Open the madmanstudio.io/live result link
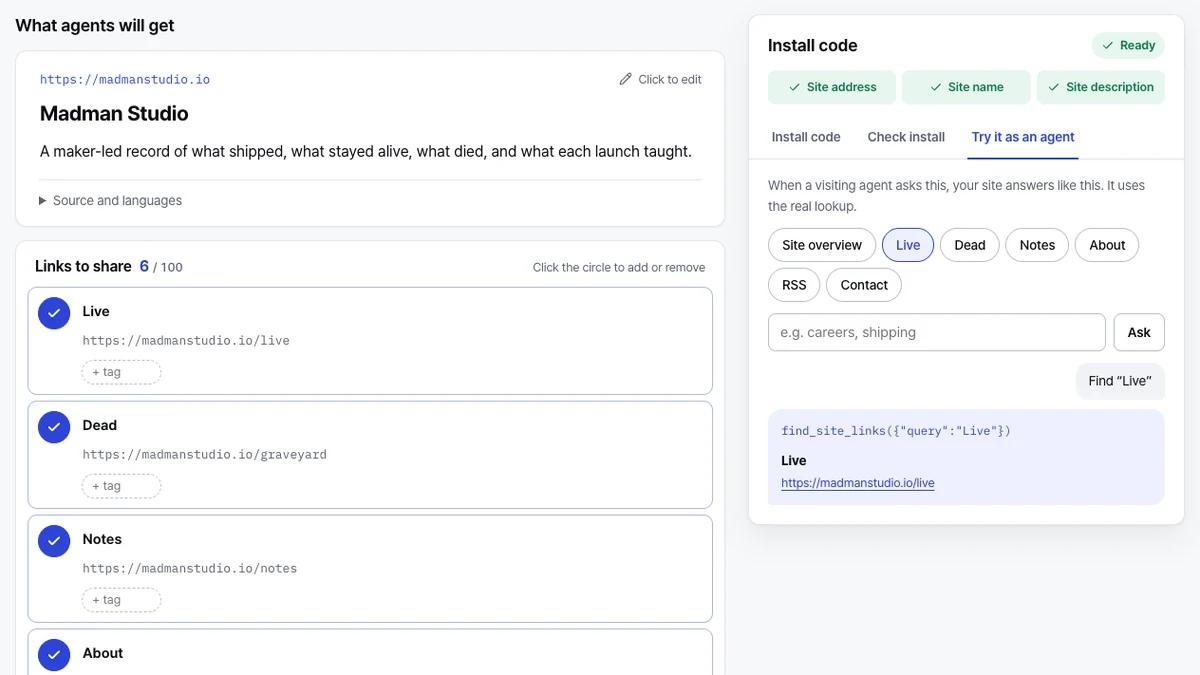 858,483
